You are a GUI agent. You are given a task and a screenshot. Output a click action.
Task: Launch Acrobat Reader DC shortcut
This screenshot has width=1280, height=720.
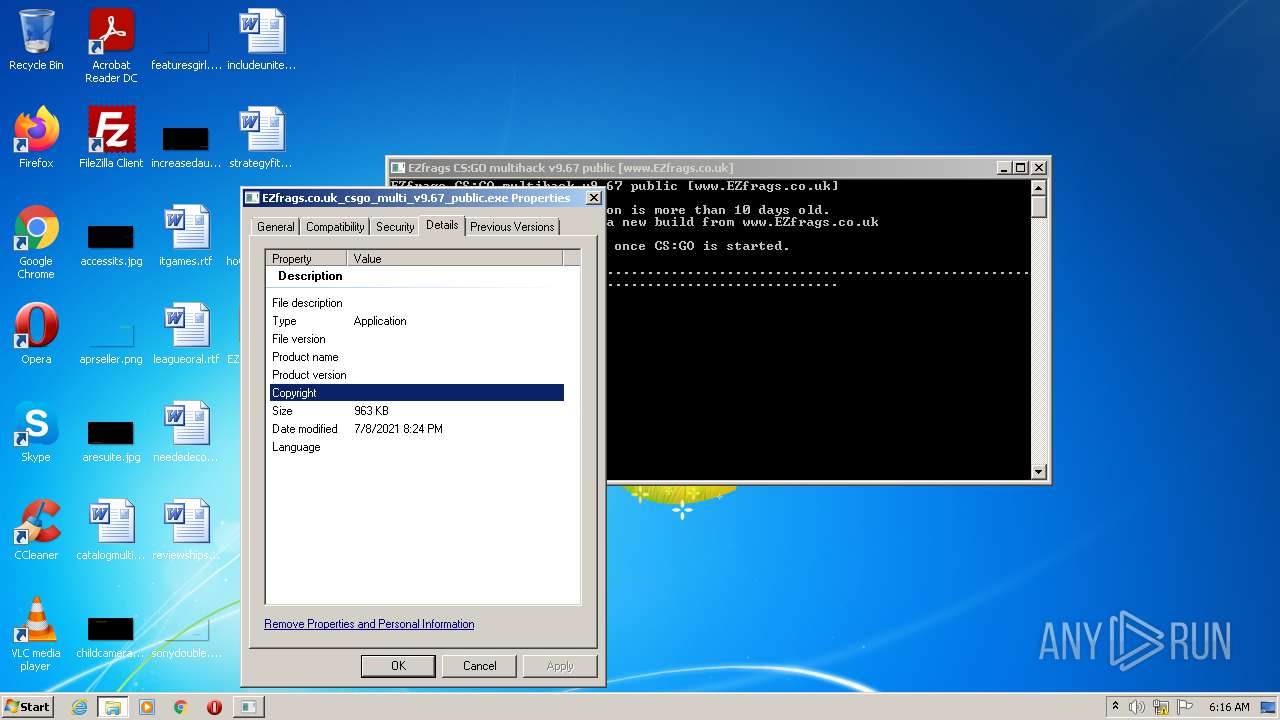pos(111,46)
